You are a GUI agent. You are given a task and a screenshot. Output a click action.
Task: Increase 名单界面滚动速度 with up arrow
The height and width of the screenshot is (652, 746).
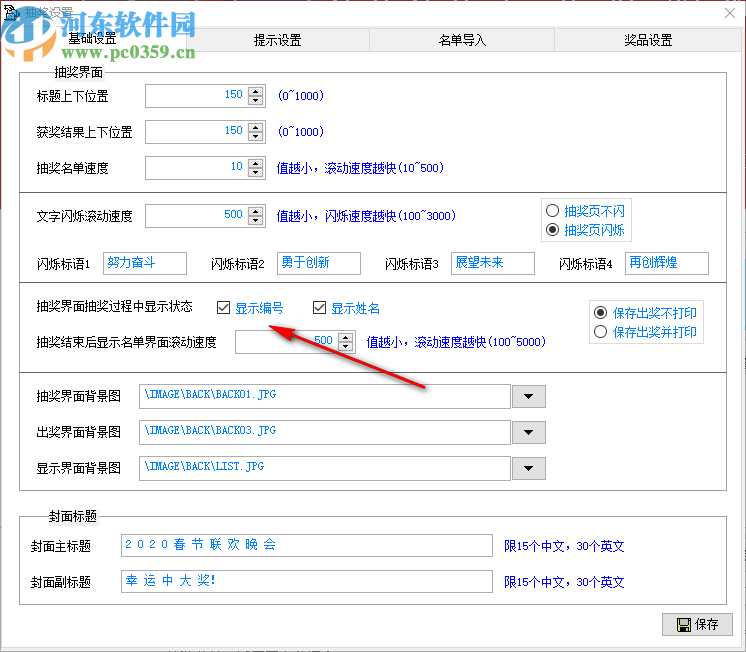(x=346, y=337)
